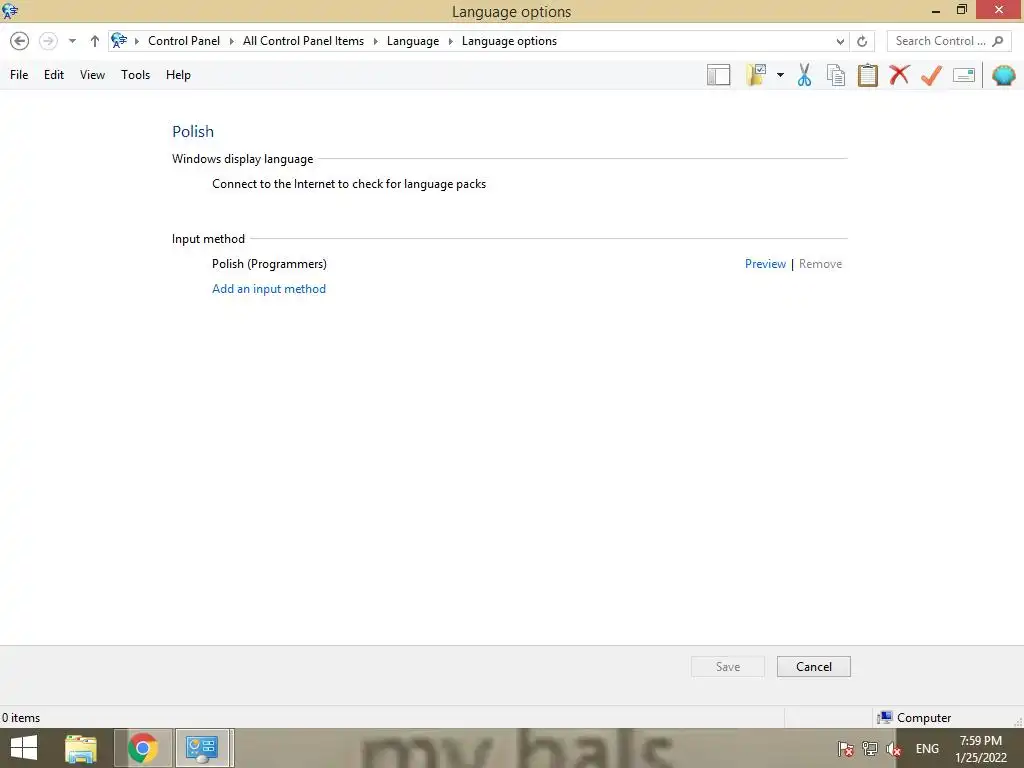Click the Polish heading
This screenshot has width=1024, height=768.
click(193, 131)
